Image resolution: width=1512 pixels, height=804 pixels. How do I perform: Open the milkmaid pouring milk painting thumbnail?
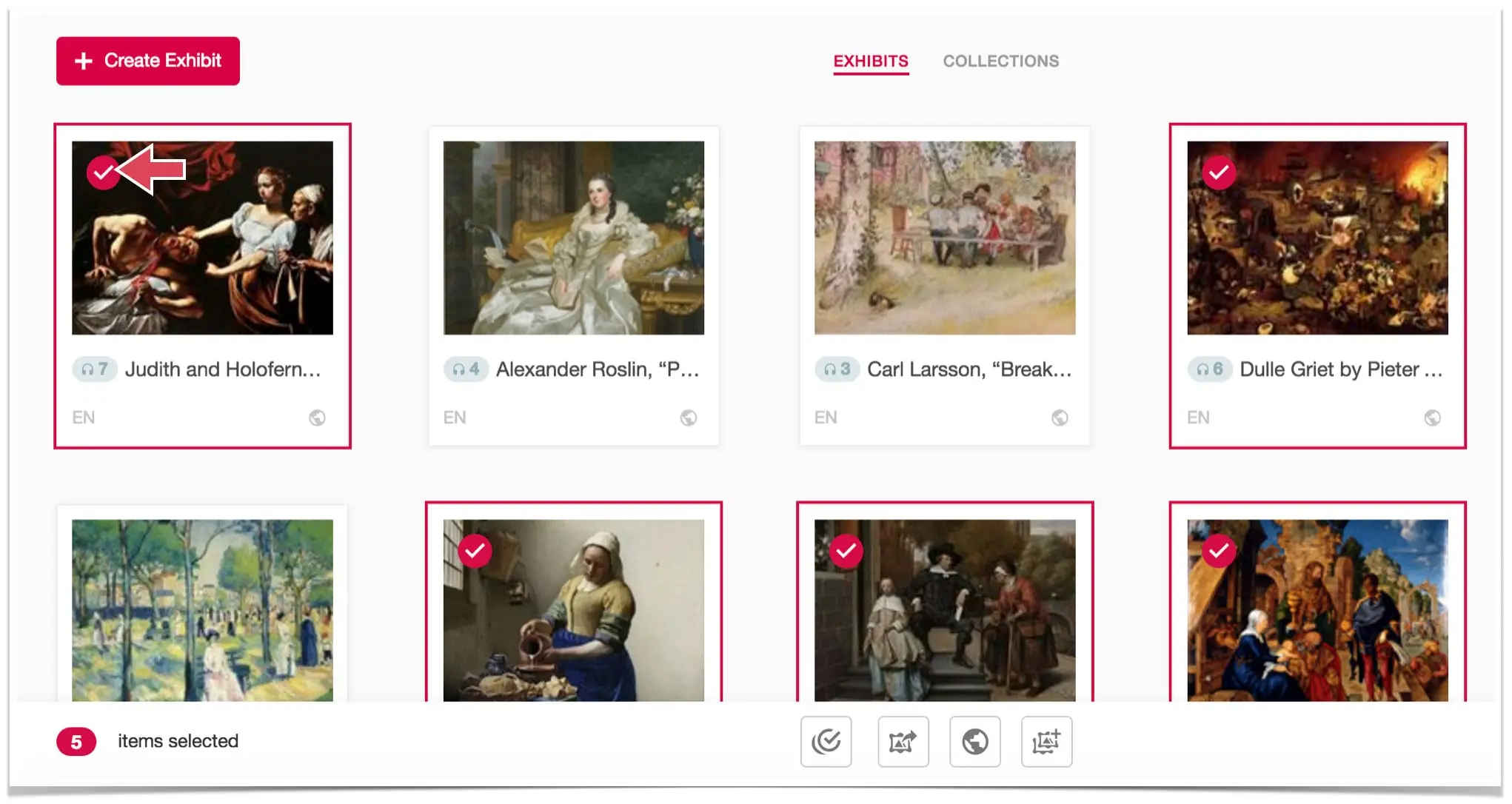pyautogui.click(x=574, y=610)
